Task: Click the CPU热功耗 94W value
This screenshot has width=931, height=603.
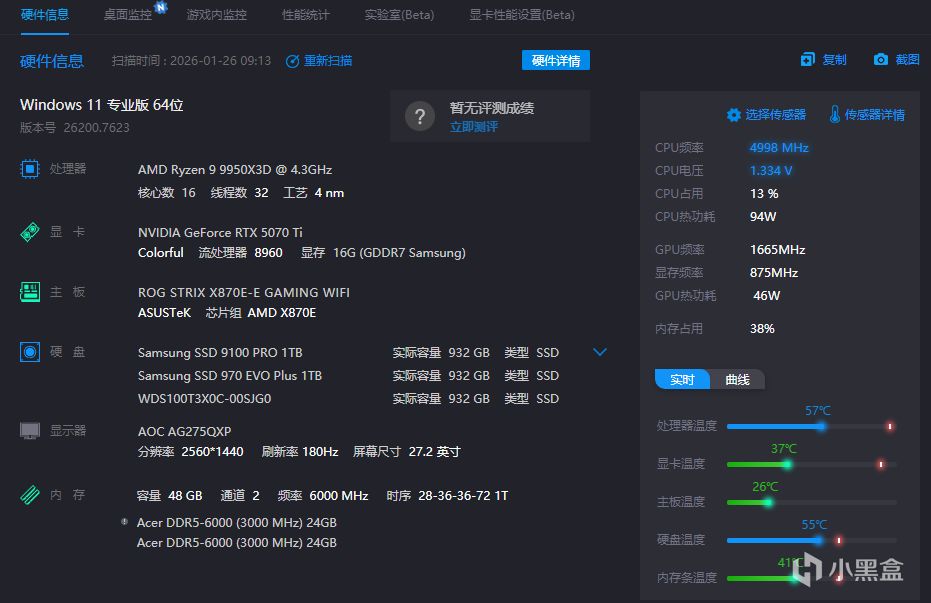Action: click(763, 217)
